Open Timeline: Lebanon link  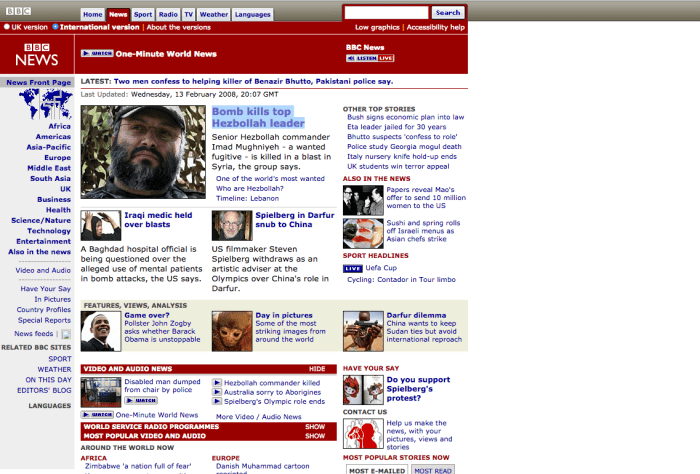(x=247, y=198)
